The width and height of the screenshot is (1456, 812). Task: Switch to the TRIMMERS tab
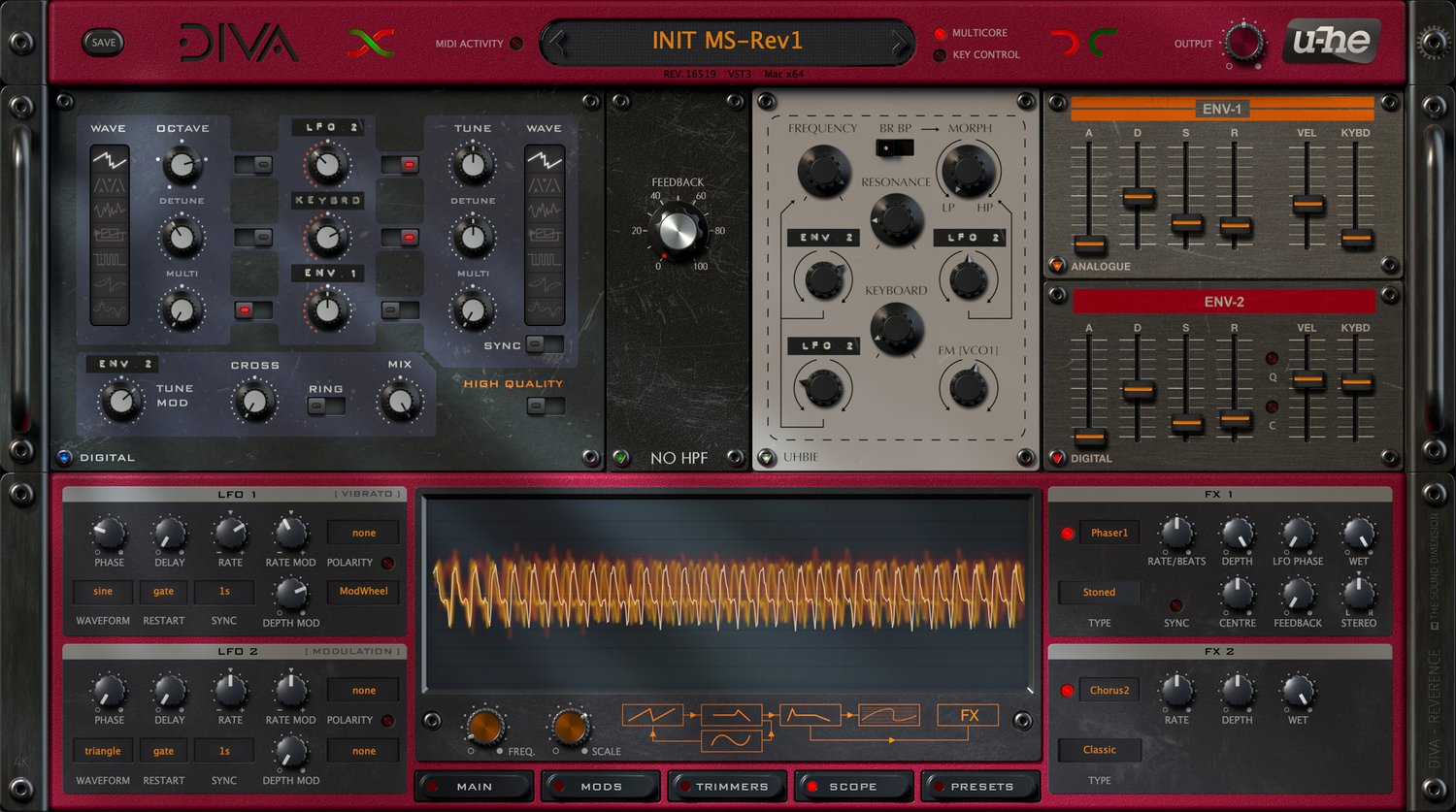(727, 786)
